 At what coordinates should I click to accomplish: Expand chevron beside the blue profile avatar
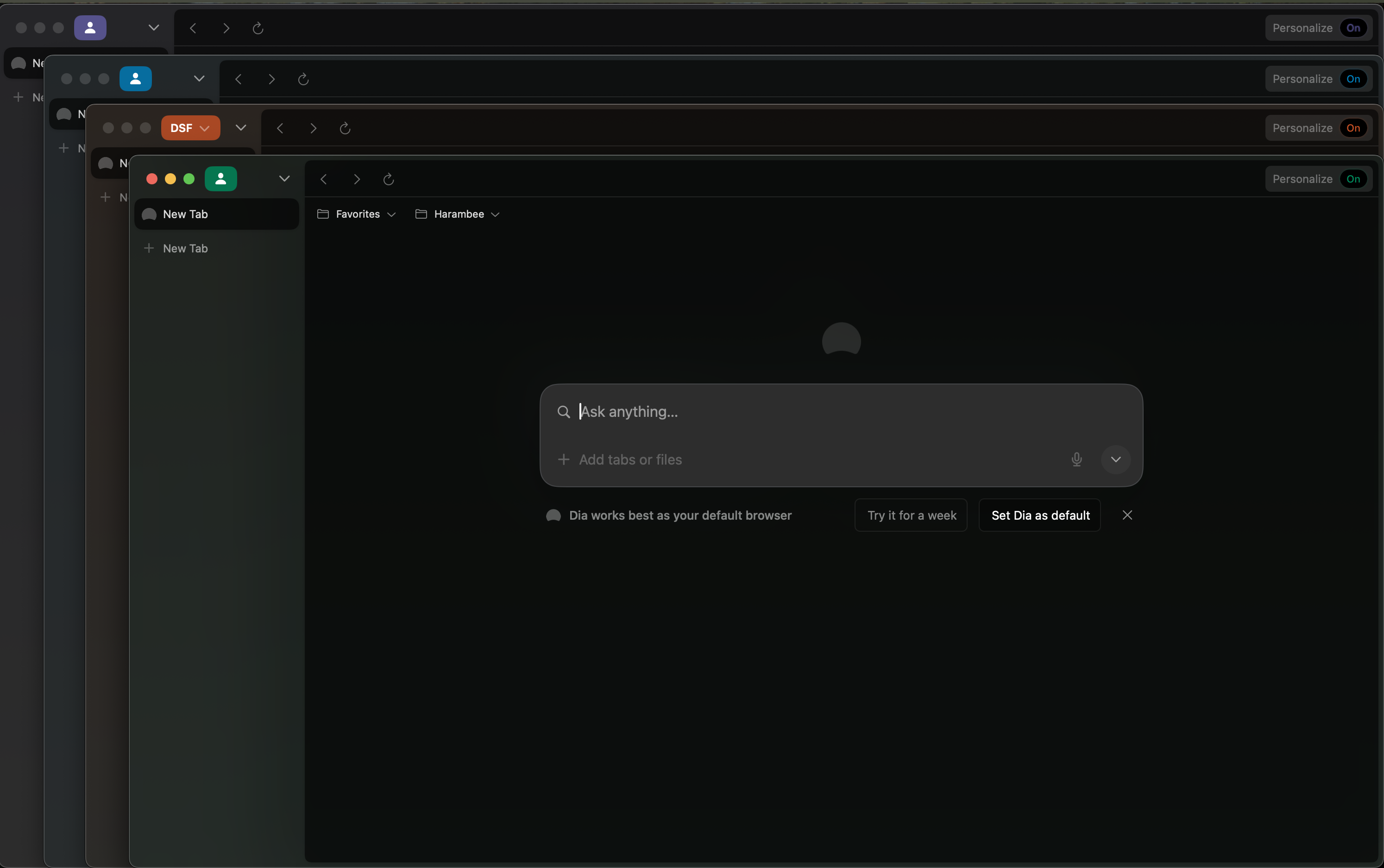tap(199, 79)
